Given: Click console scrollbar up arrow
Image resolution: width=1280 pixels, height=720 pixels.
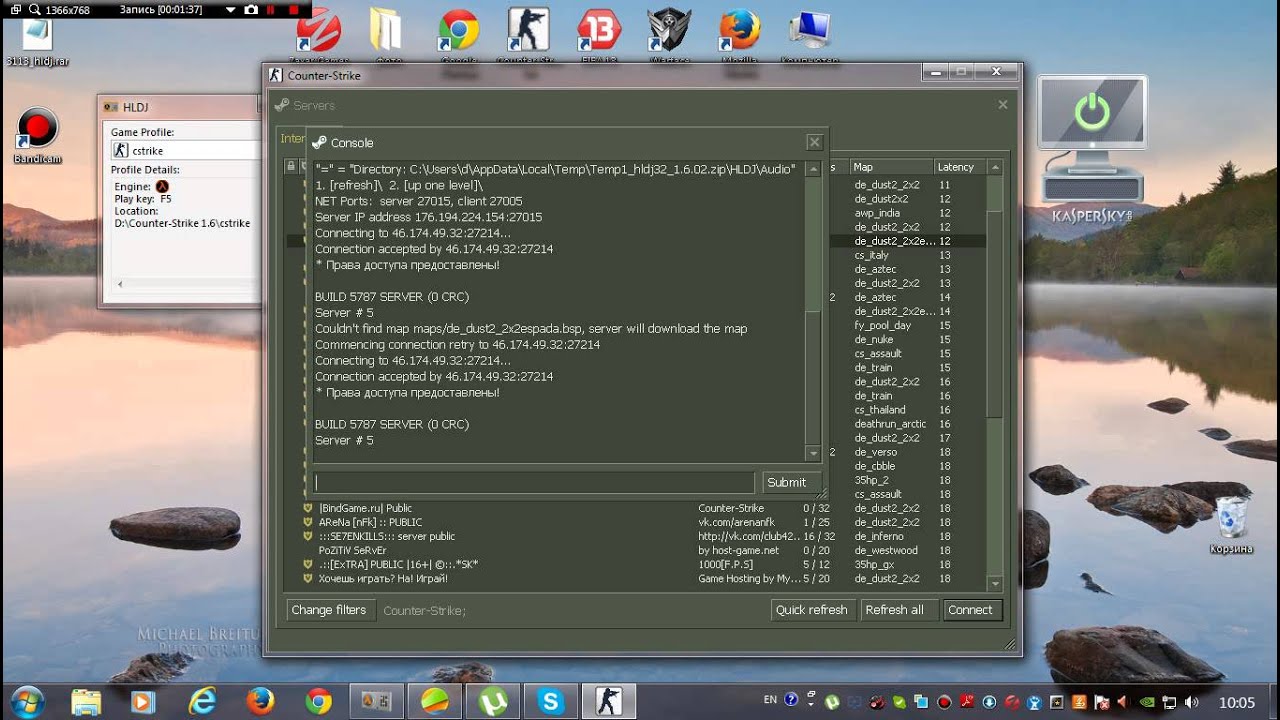Looking at the screenshot, I should [813, 167].
